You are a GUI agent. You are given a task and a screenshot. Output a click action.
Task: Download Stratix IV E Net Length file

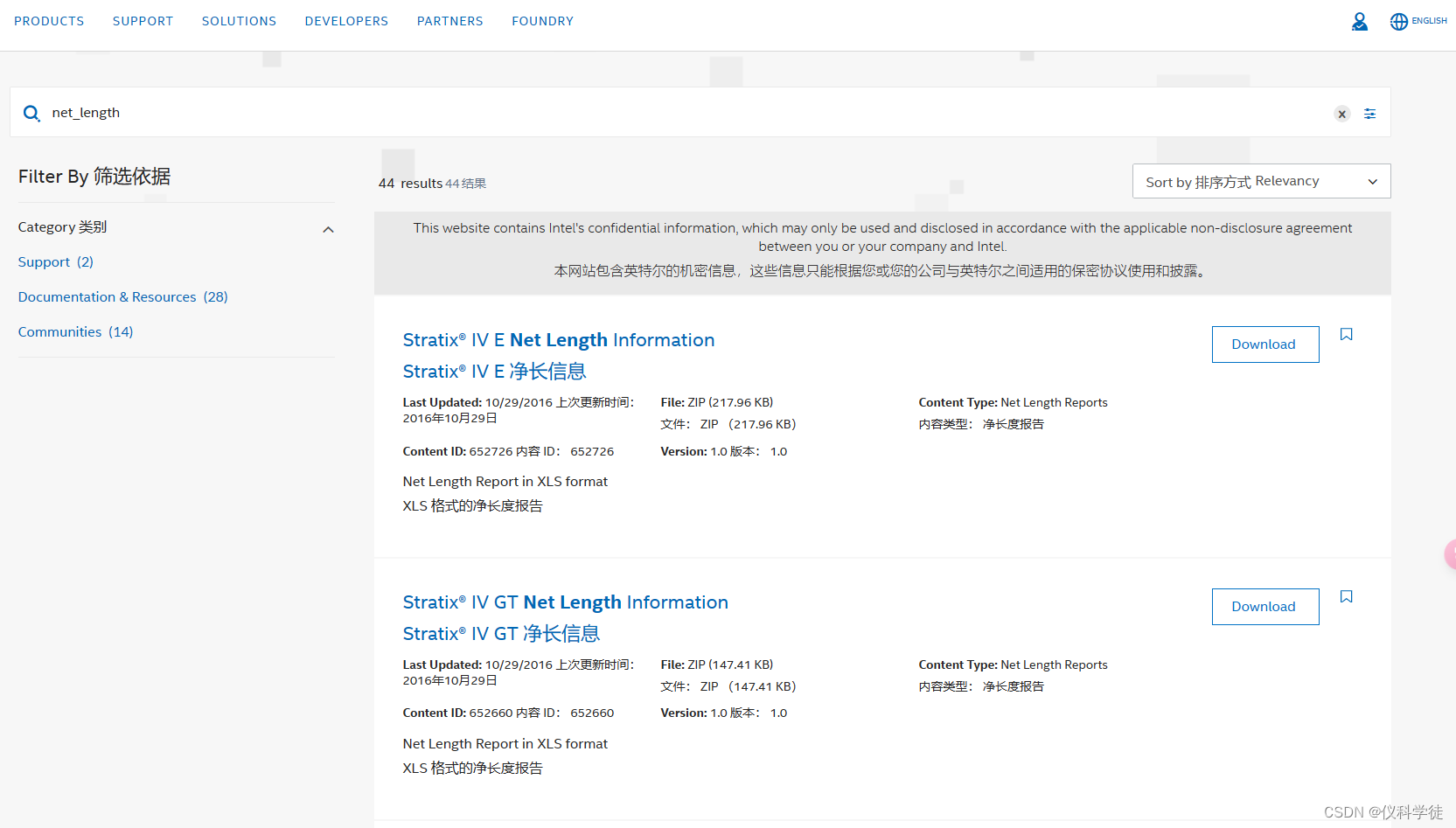(1264, 344)
